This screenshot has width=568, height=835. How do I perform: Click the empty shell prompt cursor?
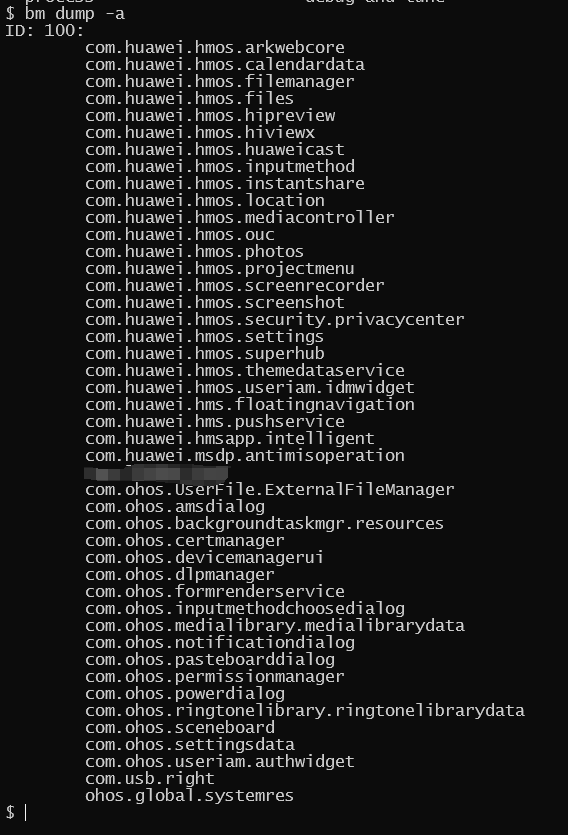tap(25, 813)
